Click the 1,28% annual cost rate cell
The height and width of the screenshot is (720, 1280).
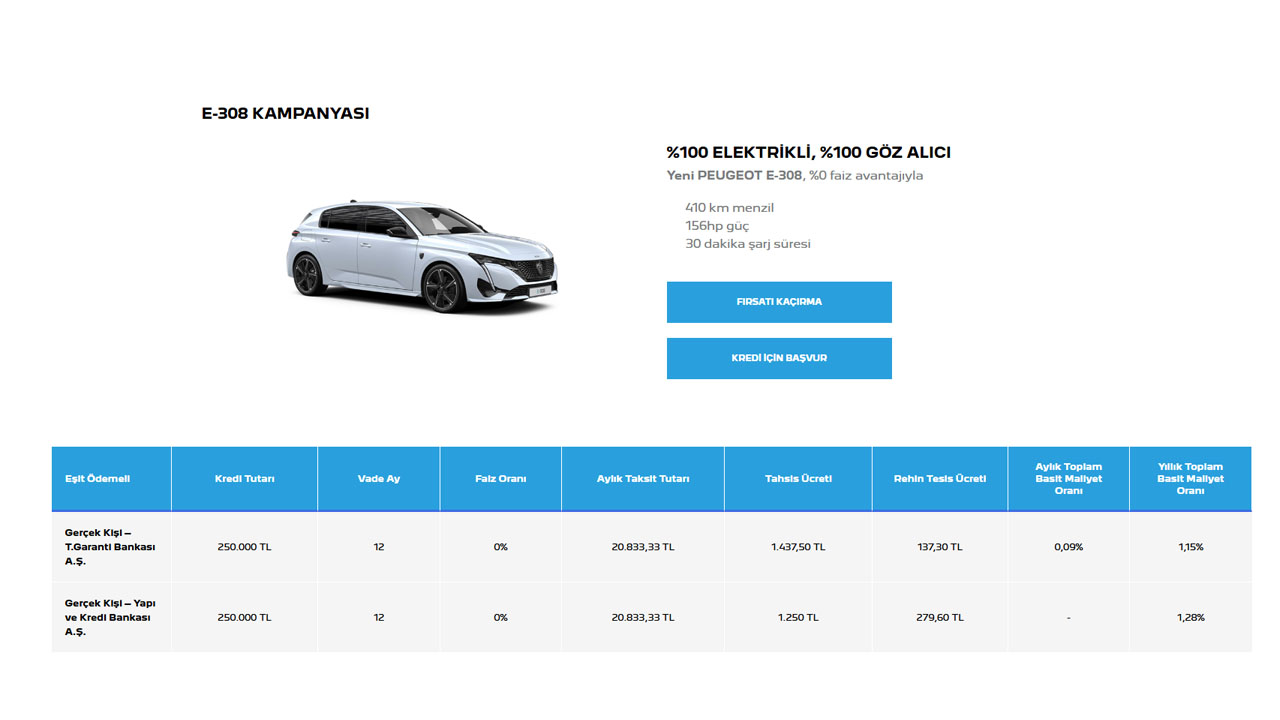coord(1190,617)
